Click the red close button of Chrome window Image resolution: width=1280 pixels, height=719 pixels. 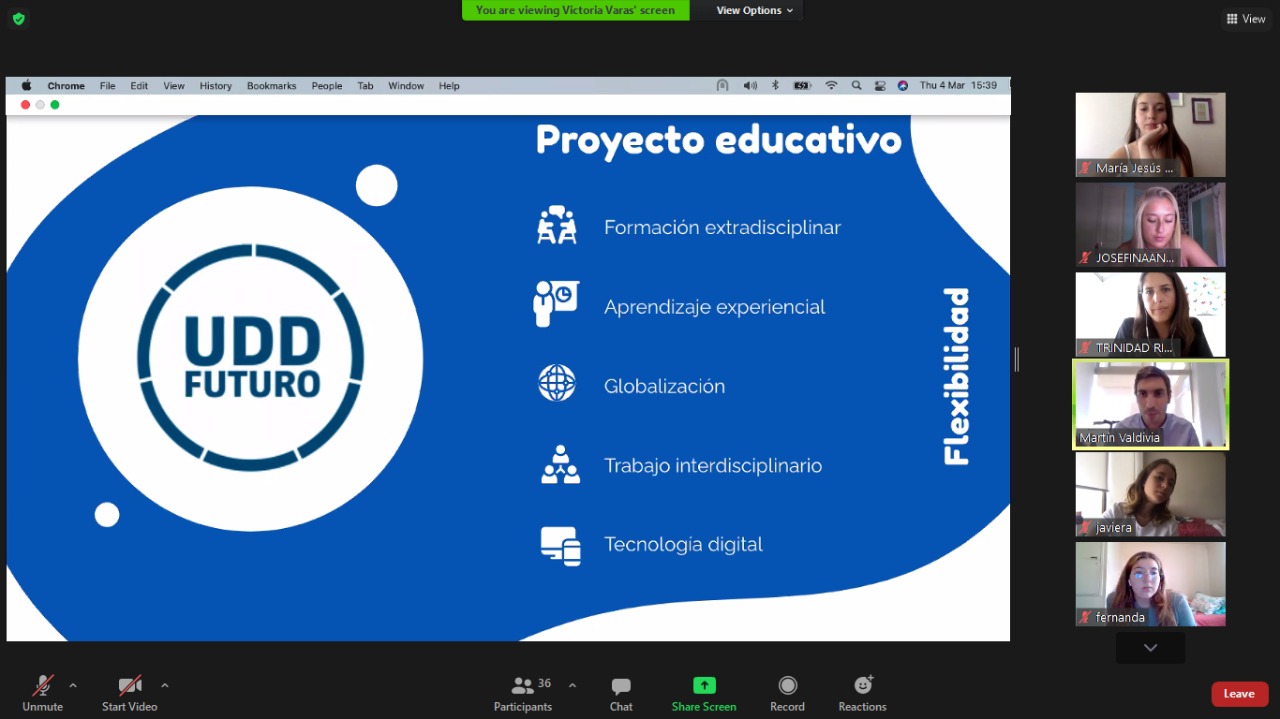coord(25,105)
